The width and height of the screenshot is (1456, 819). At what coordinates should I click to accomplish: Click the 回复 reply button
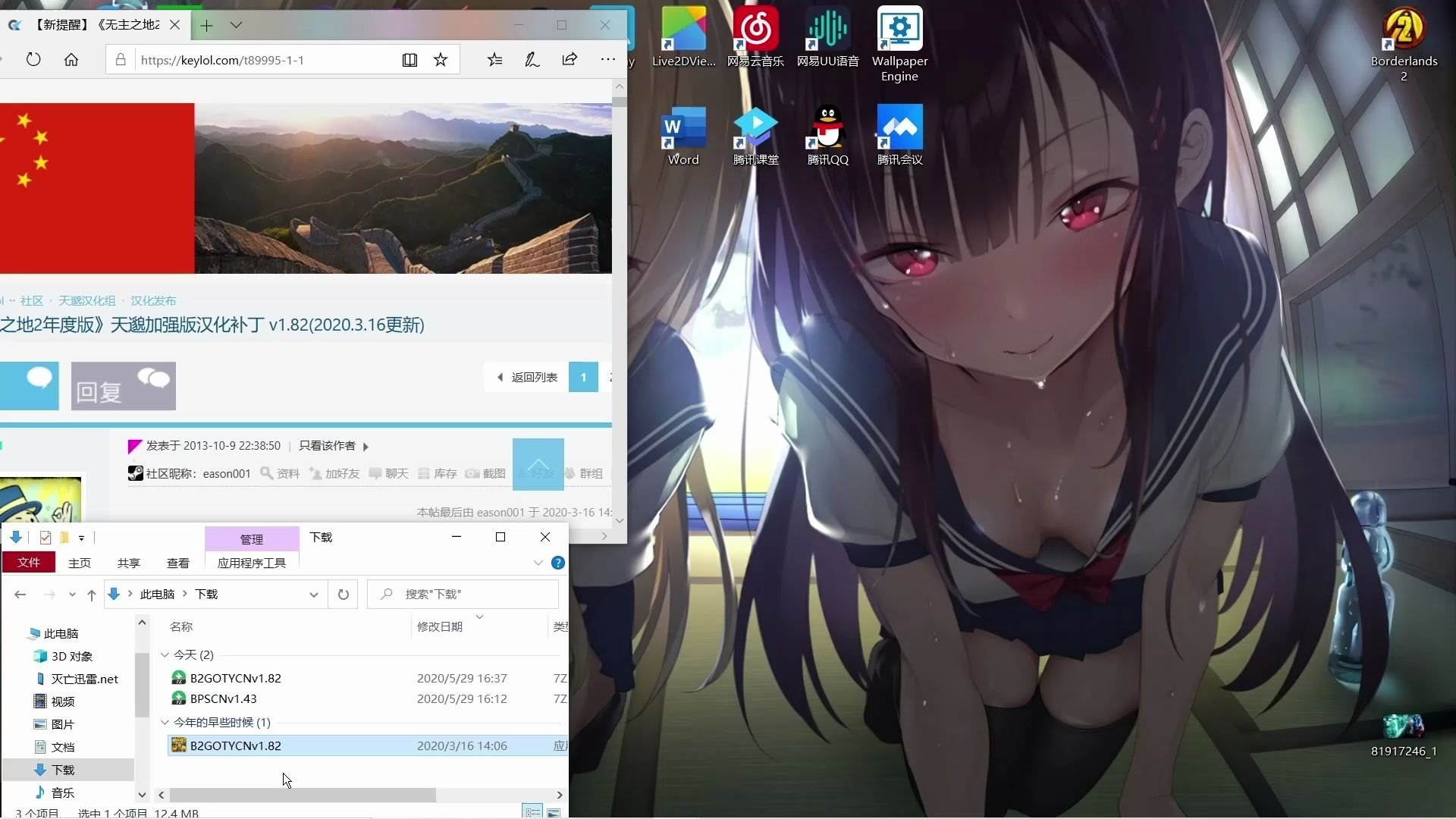pos(124,386)
